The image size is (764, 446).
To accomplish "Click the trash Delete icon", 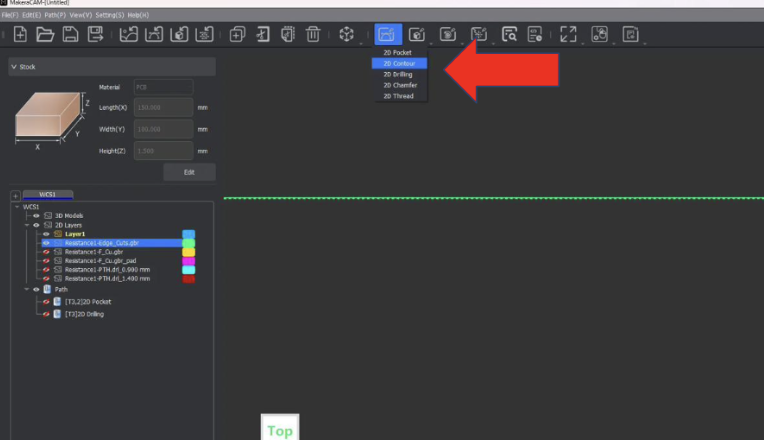I will [313, 34].
